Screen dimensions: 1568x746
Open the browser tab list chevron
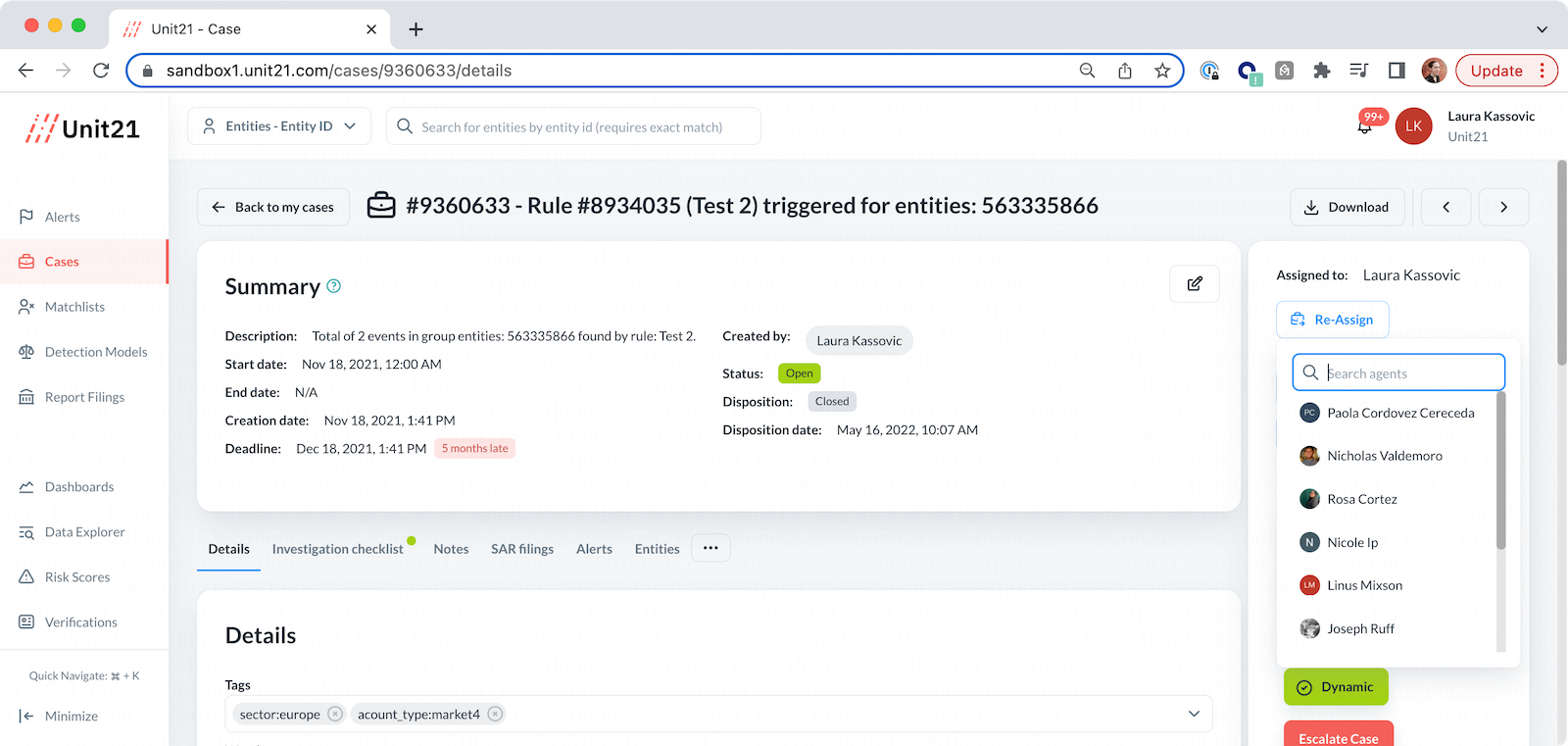[1542, 29]
